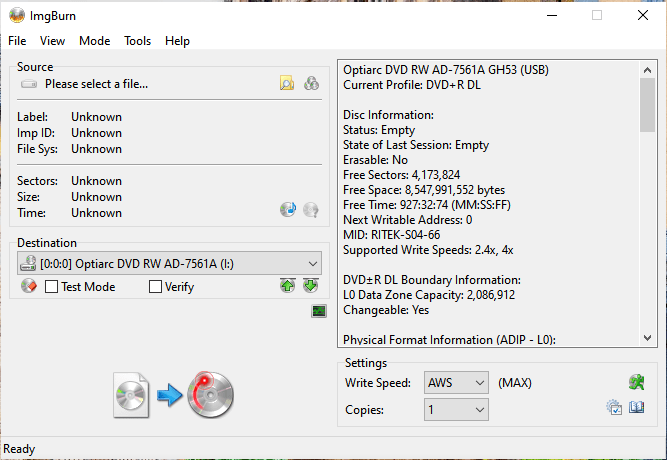
Task: Click the ImgBurn title bar app icon
Action: pyautogui.click(x=17, y=15)
